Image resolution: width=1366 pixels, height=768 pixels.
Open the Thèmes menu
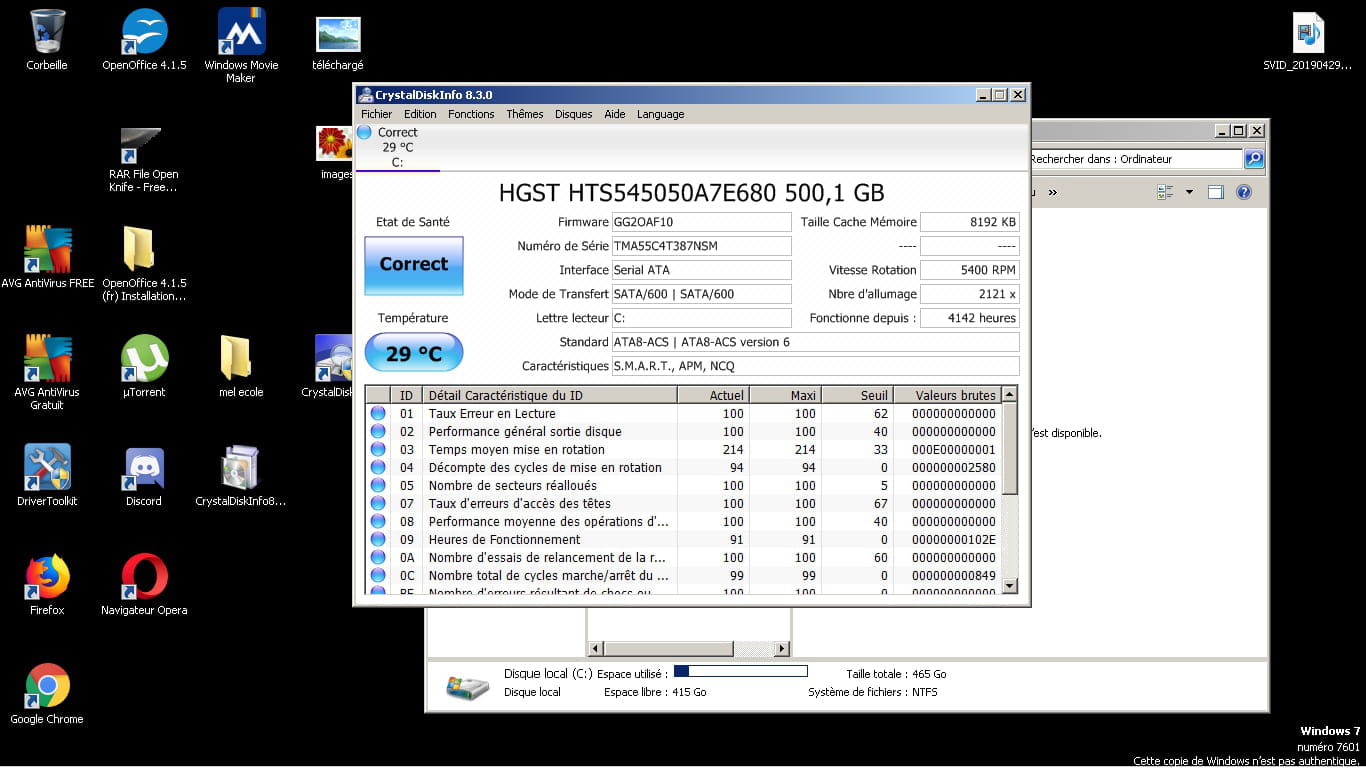coord(524,114)
